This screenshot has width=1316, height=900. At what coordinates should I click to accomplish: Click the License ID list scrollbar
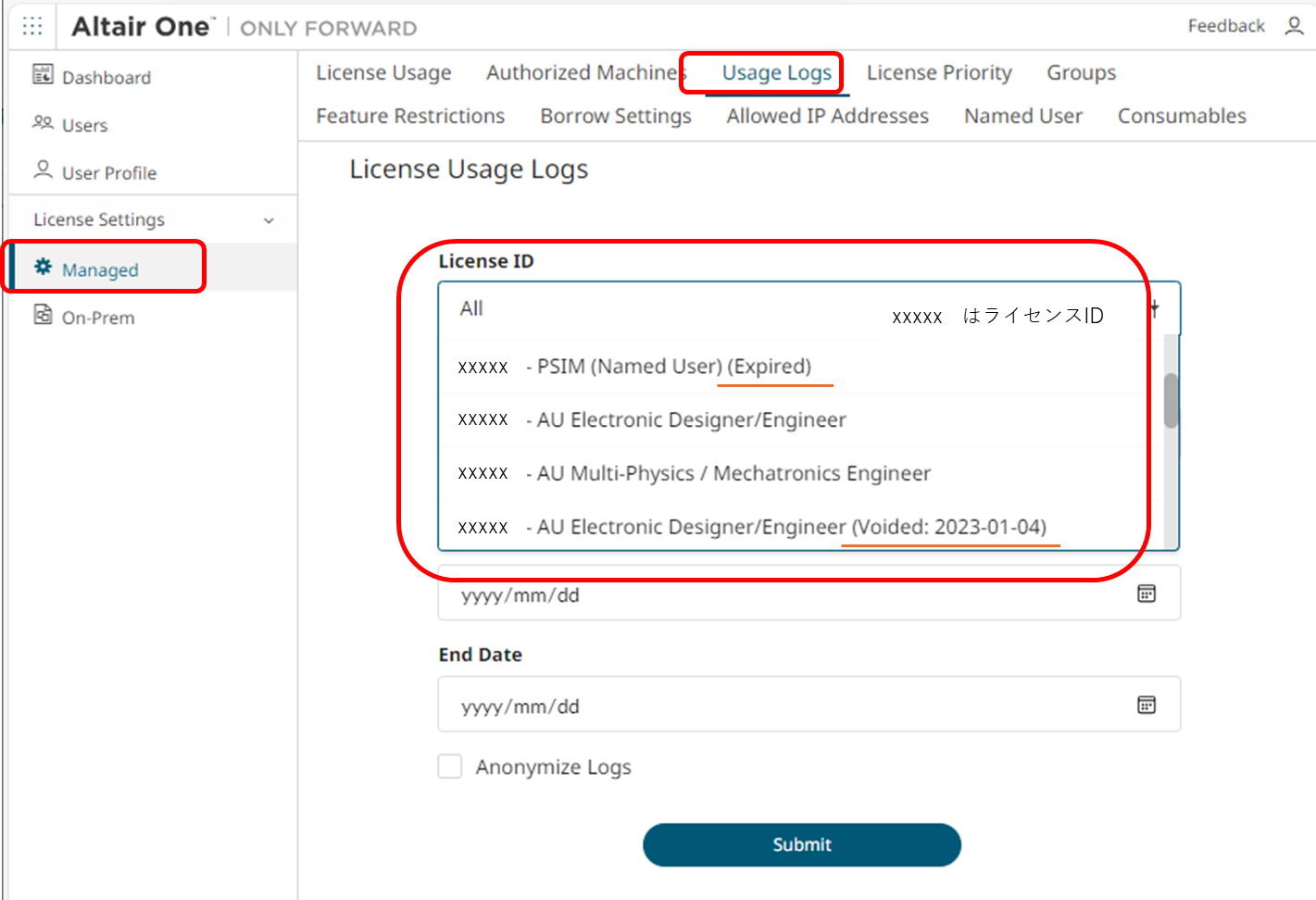click(1171, 400)
